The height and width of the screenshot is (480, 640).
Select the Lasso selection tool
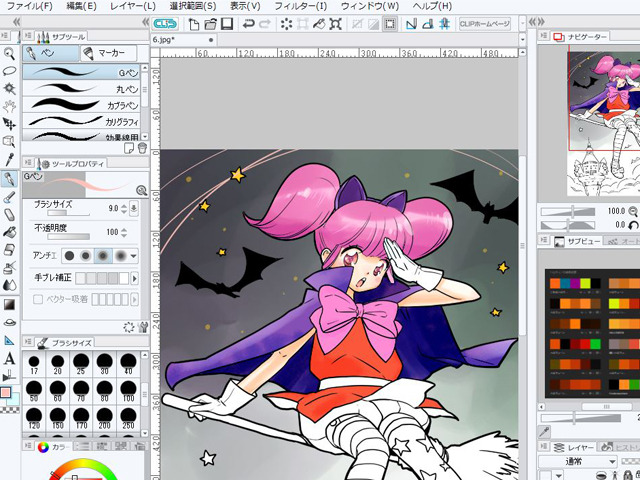pyautogui.click(x=9, y=71)
